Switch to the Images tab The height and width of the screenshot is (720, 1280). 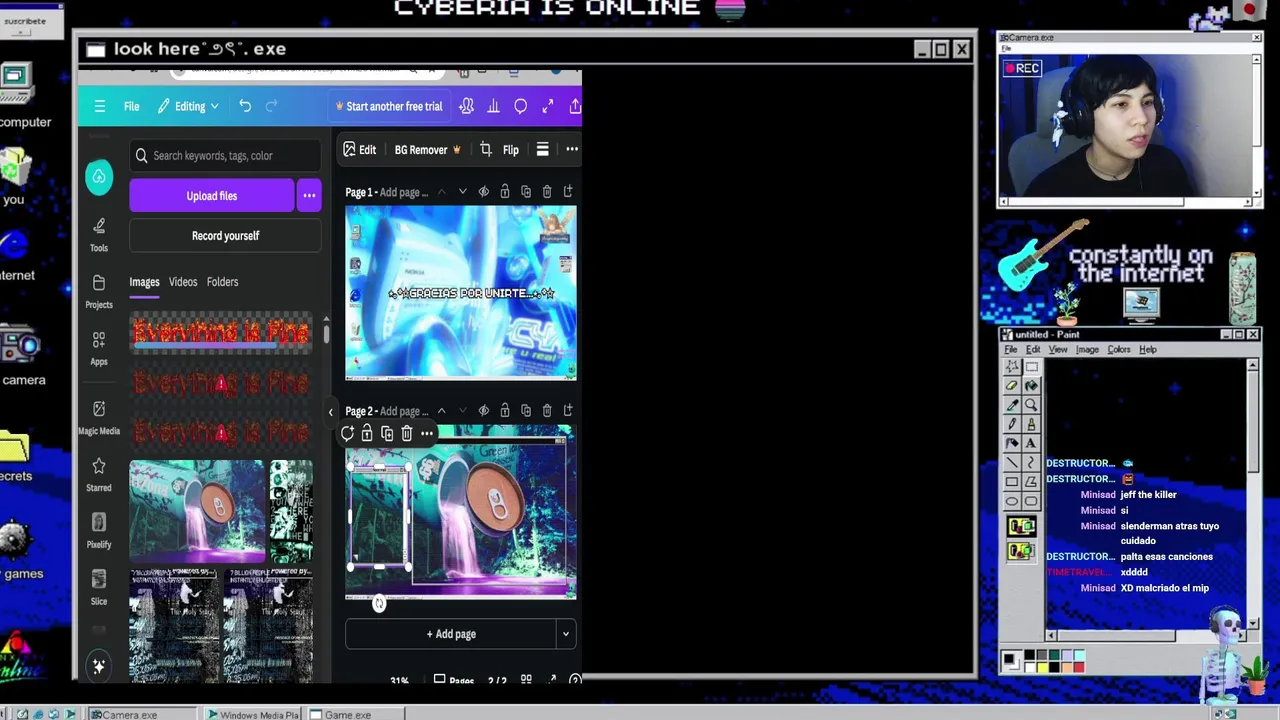pos(144,282)
